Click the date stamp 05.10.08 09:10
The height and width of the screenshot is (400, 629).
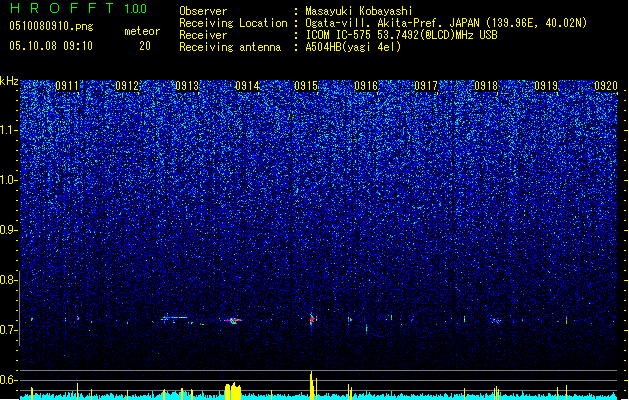pos(51,46)
